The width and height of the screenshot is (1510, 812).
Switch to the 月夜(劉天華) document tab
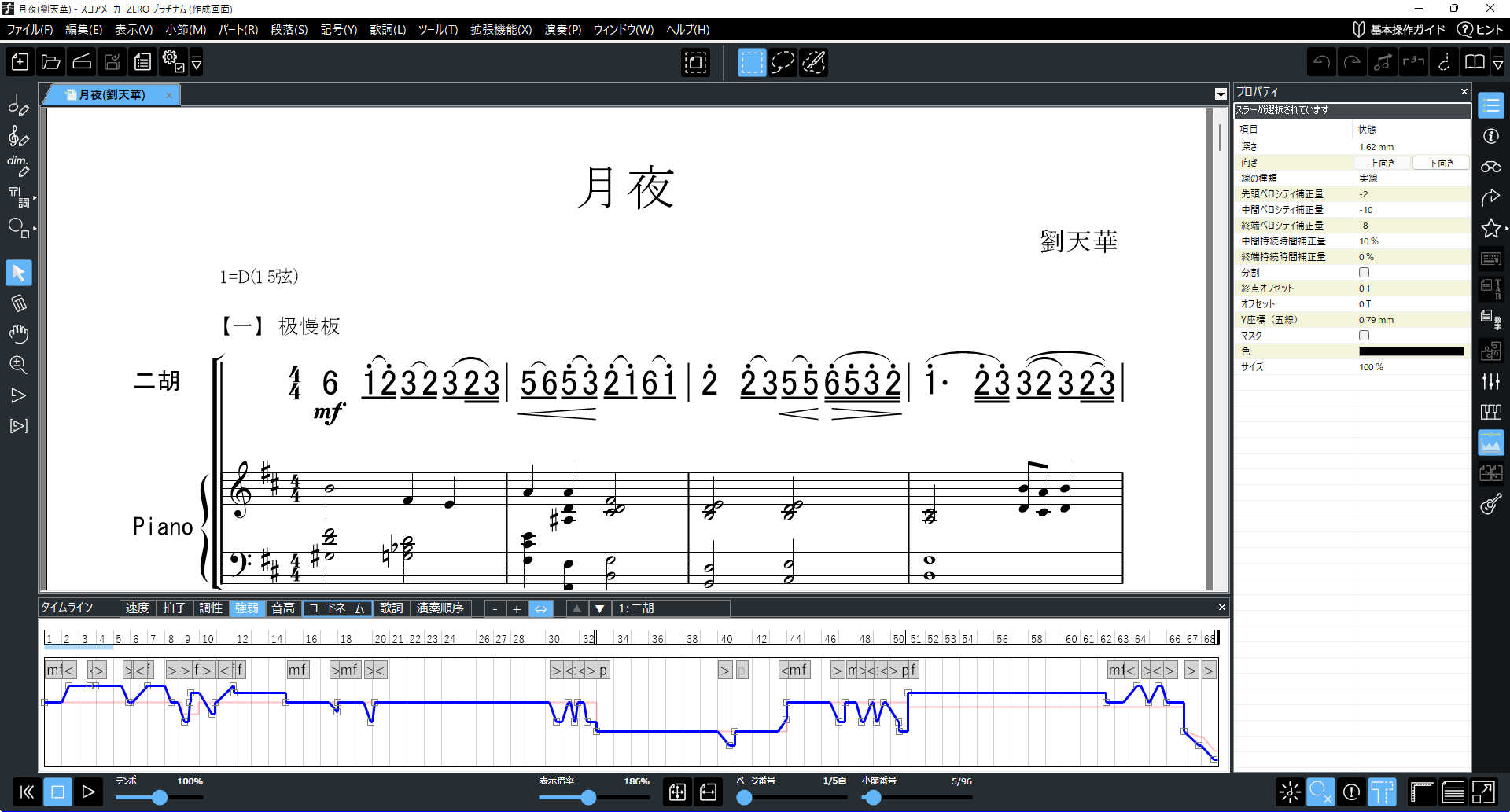[112, 95]
